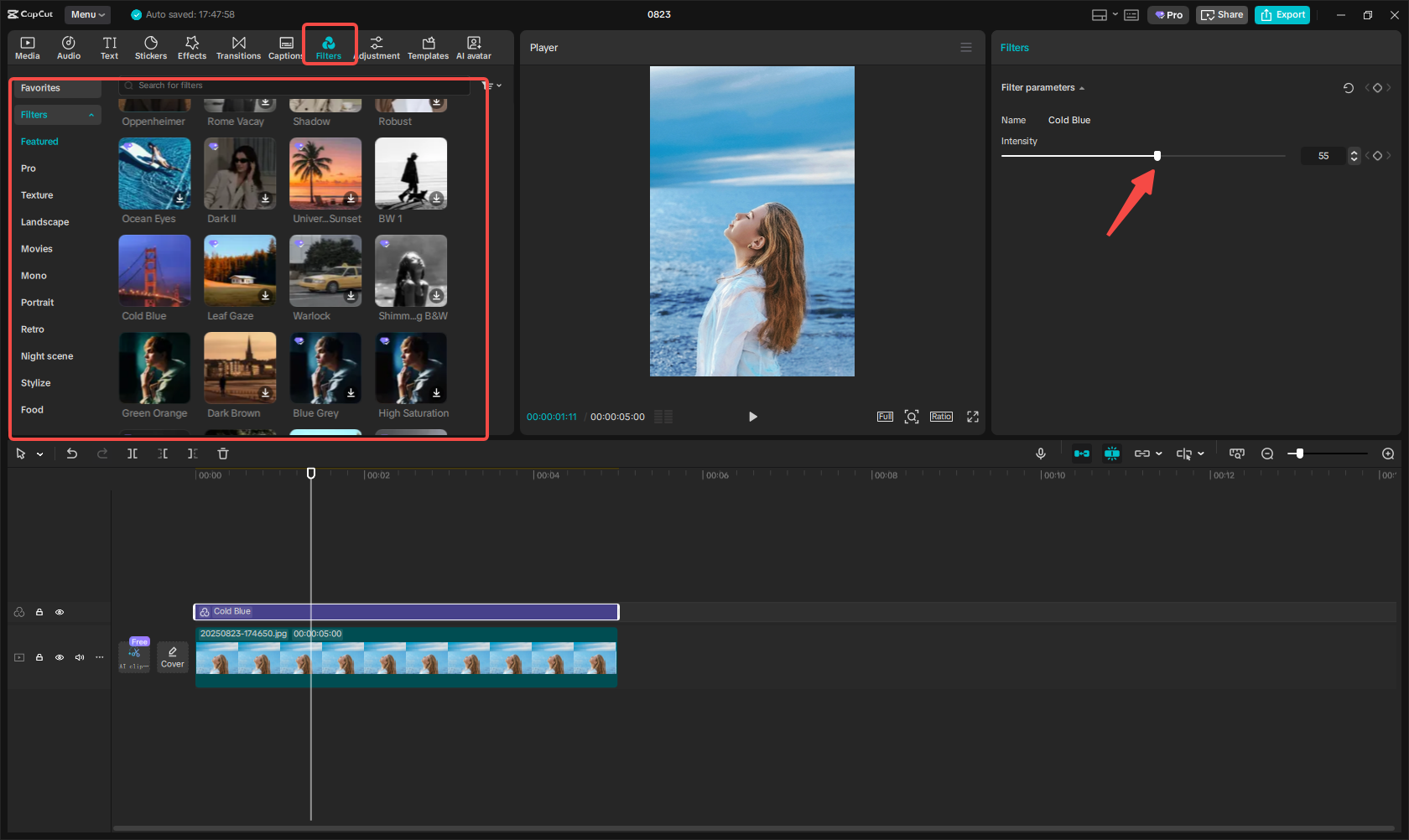Click the Export button

[x=1282, y=14]
